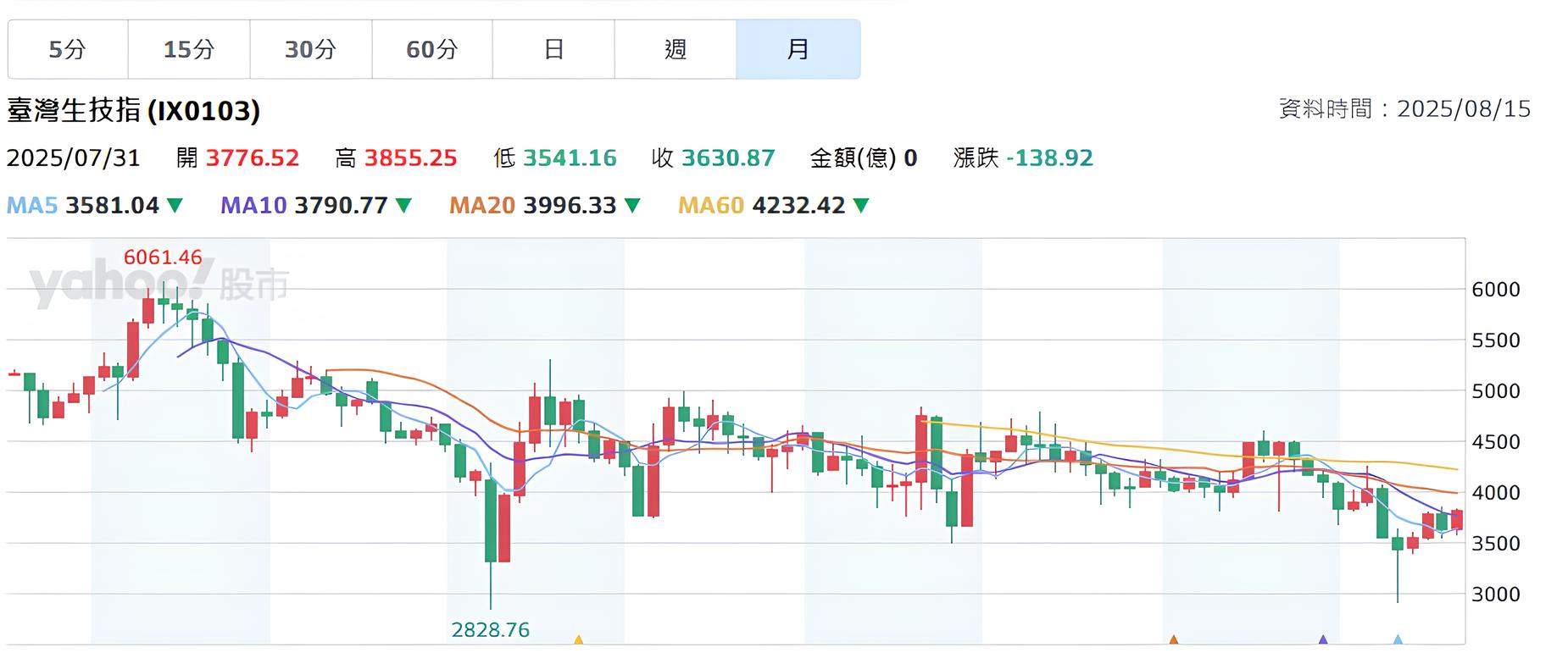Click the last candlestick at the chart's right edge
The height and width of the screenshot is (664, 1568).
point(1457,520)
